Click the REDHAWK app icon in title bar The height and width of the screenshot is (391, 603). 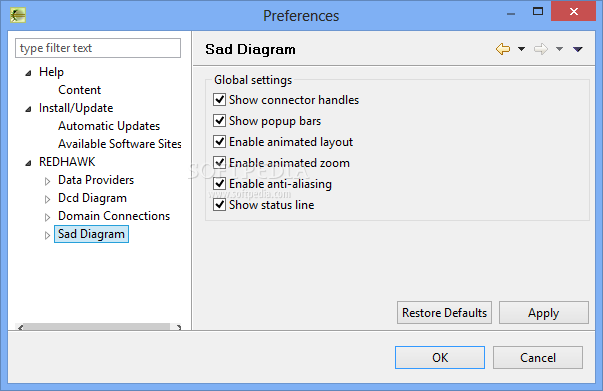pos(18,15)
